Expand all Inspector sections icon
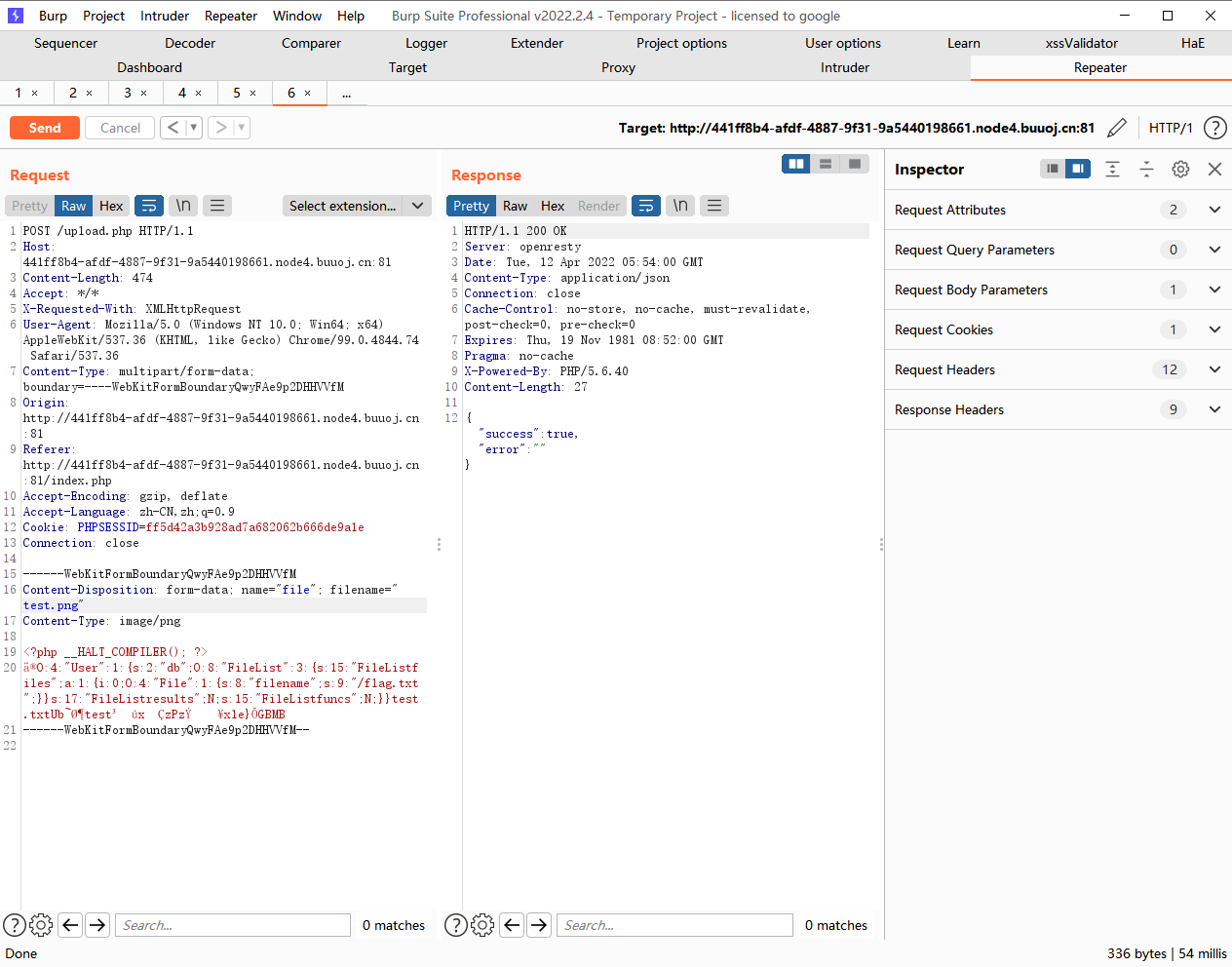1232x967 pixels. [1112, 169]
